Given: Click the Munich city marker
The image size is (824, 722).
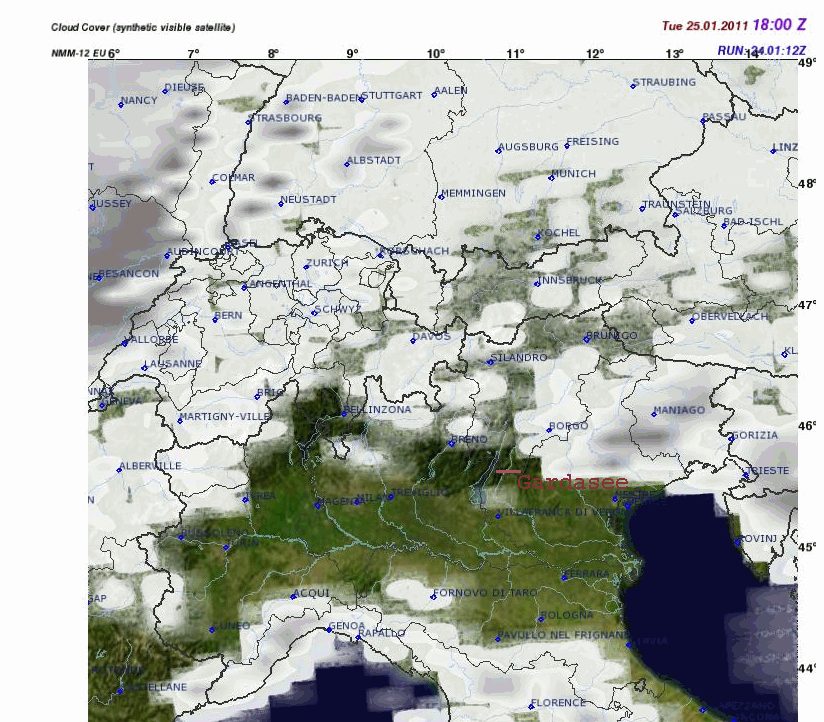Looking at the screenshot, I should (x=551, y=179).
